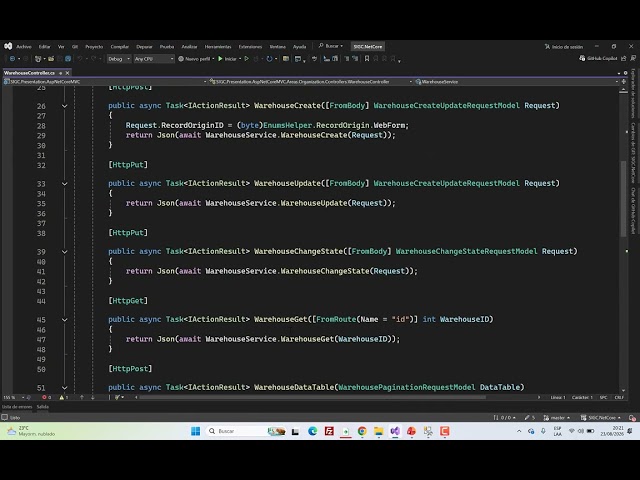Open the Archivo menu
Image resolution: width=640 pixels, height=480 pixels.
point(24,47)
